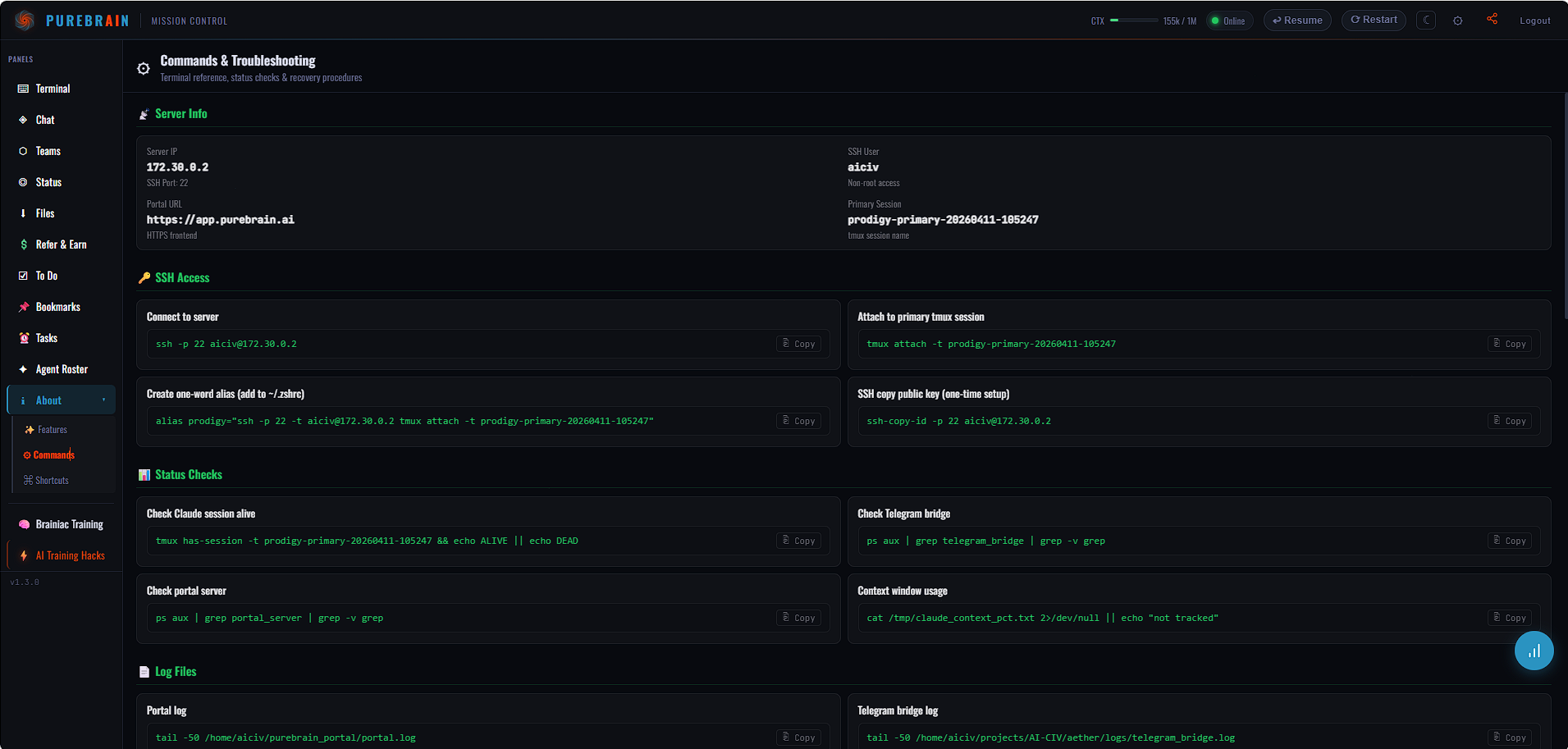Click the Terminal panel icon
1568x749 pixels.
(23, 89)
